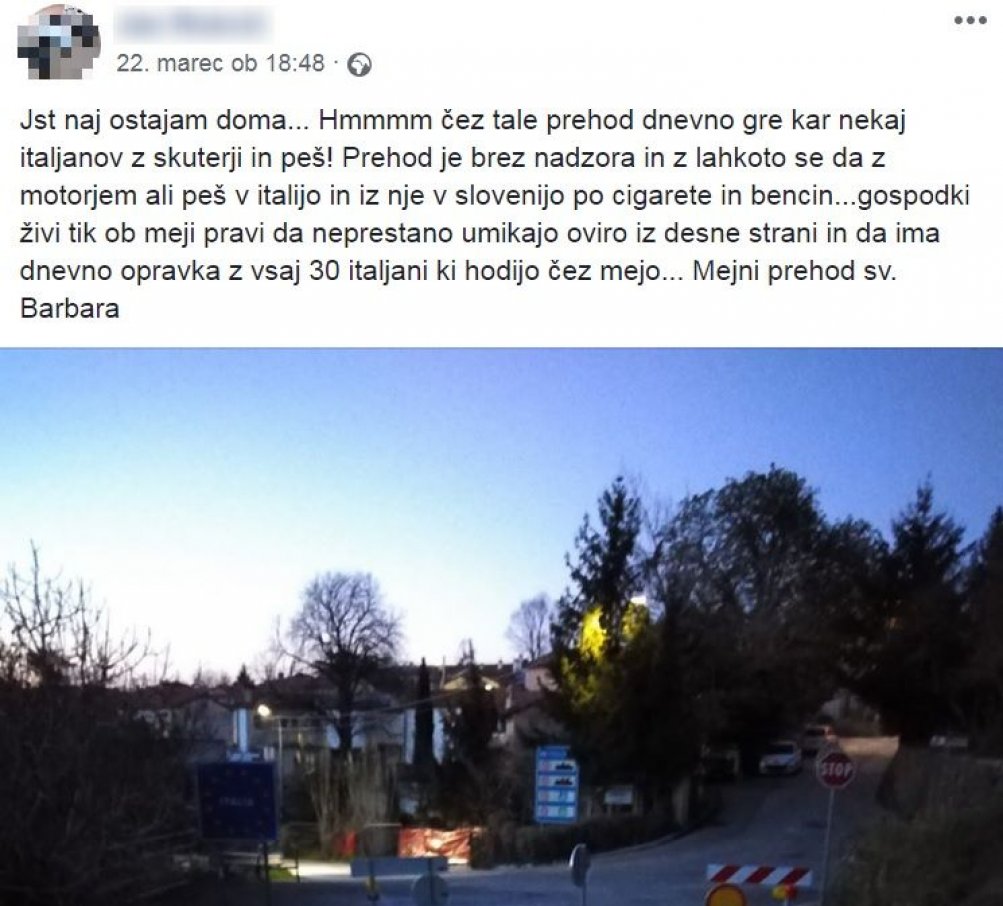Open the three-dot post options menu
This screenshot has width=1003, height=906.
point(970,20)
